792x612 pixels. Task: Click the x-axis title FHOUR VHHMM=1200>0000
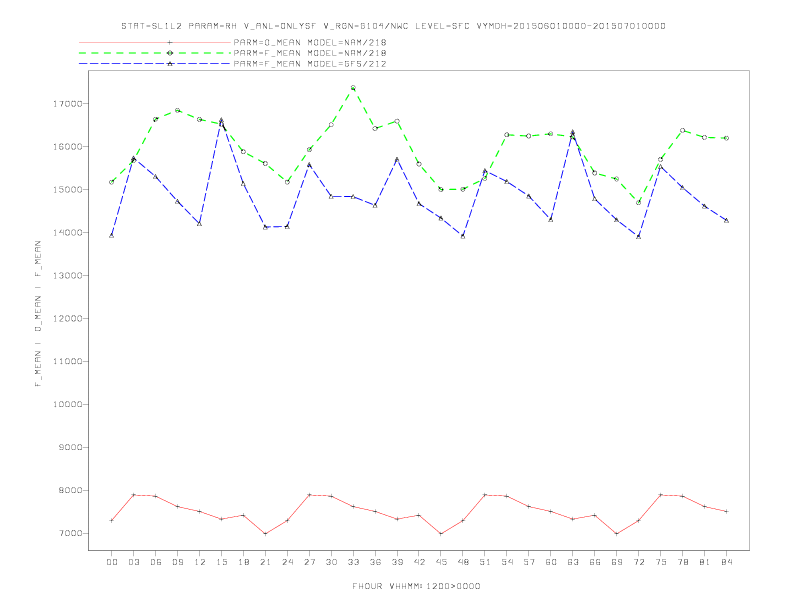[x=416, y=586]
